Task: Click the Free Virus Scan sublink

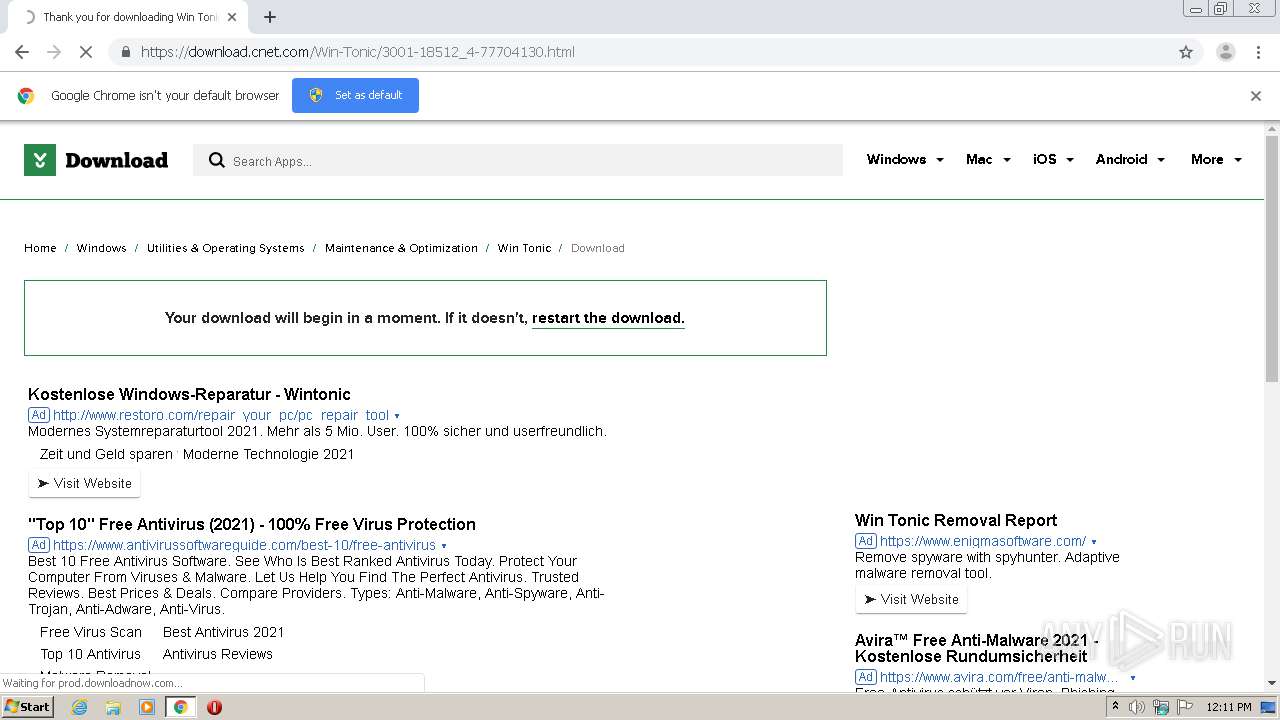Action: (91, 632)
